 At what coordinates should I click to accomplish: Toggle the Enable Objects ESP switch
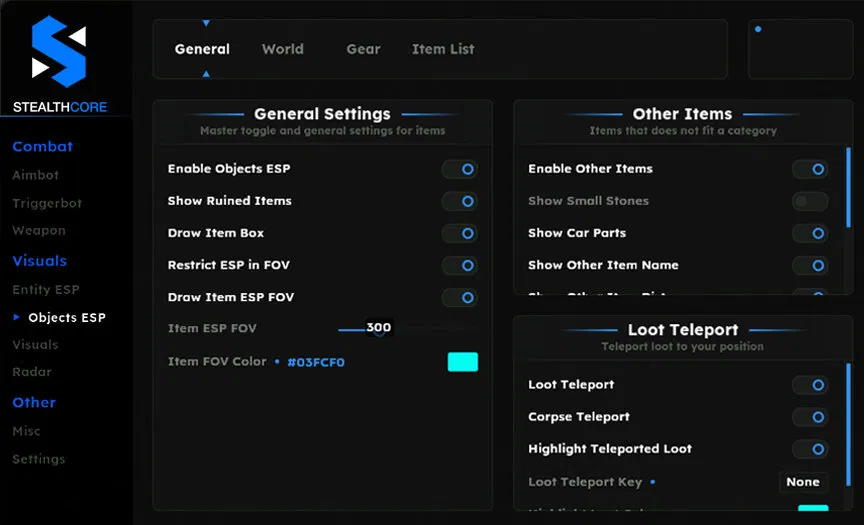pos(460,169)
